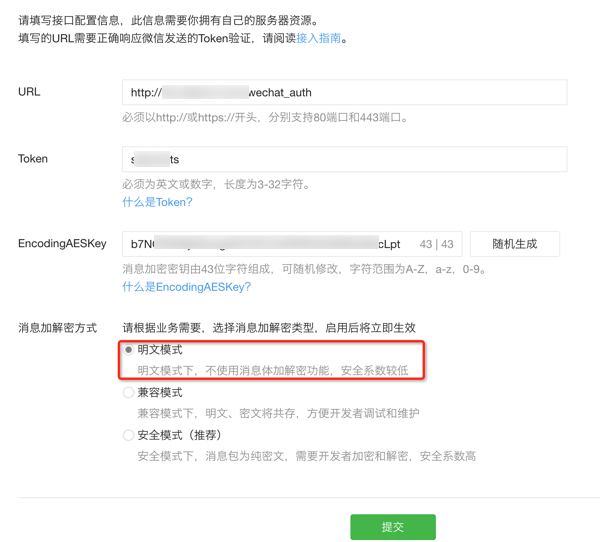
Task: Click the 43 | 43 character counter
Action: [437, 244]
